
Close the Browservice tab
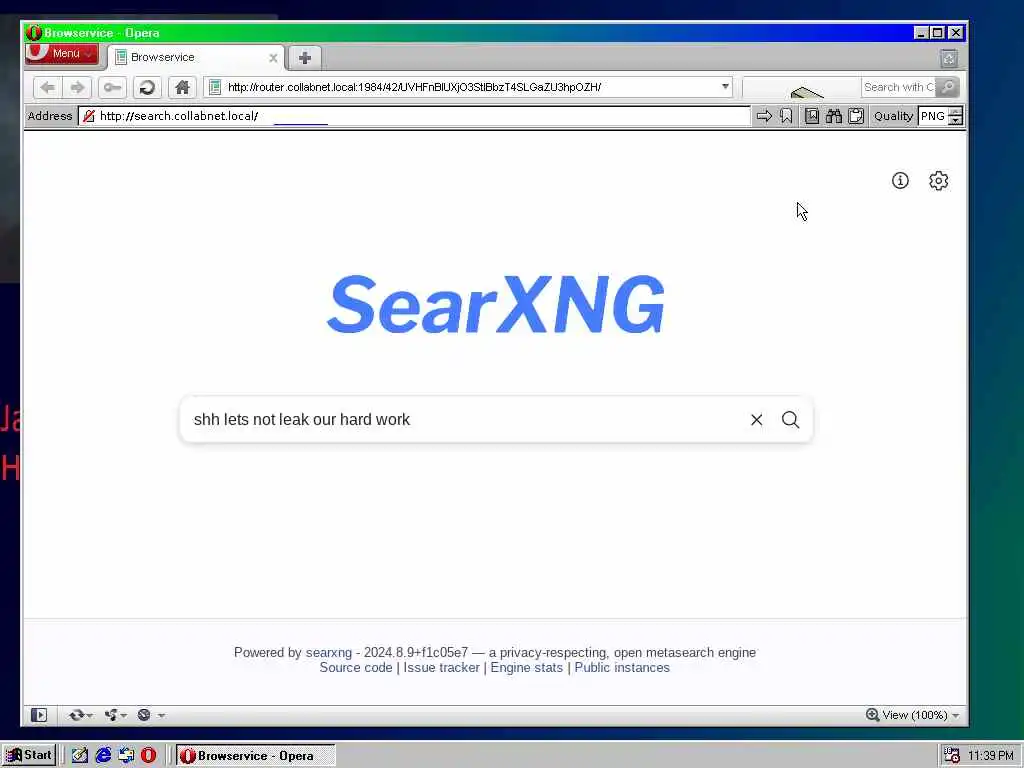coord(273,58)
